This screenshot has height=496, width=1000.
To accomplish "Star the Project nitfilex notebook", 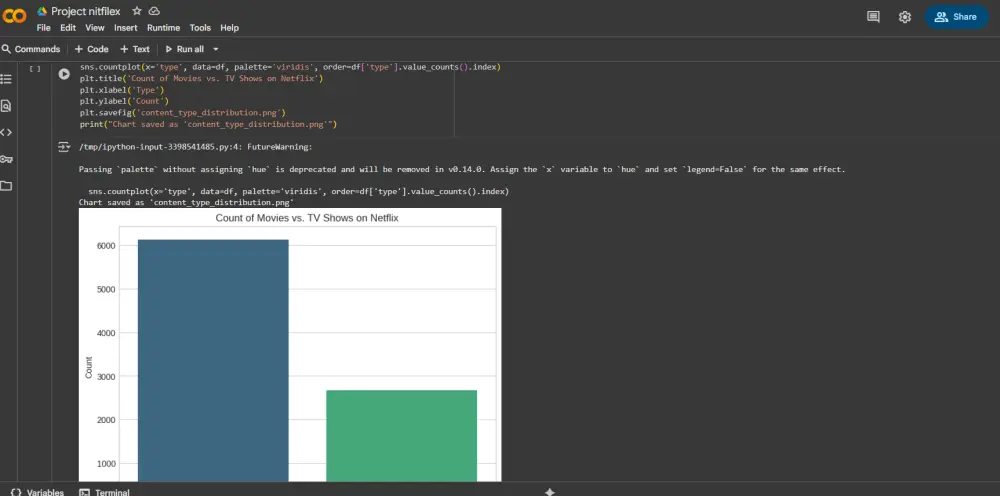I will pos(136,11).
